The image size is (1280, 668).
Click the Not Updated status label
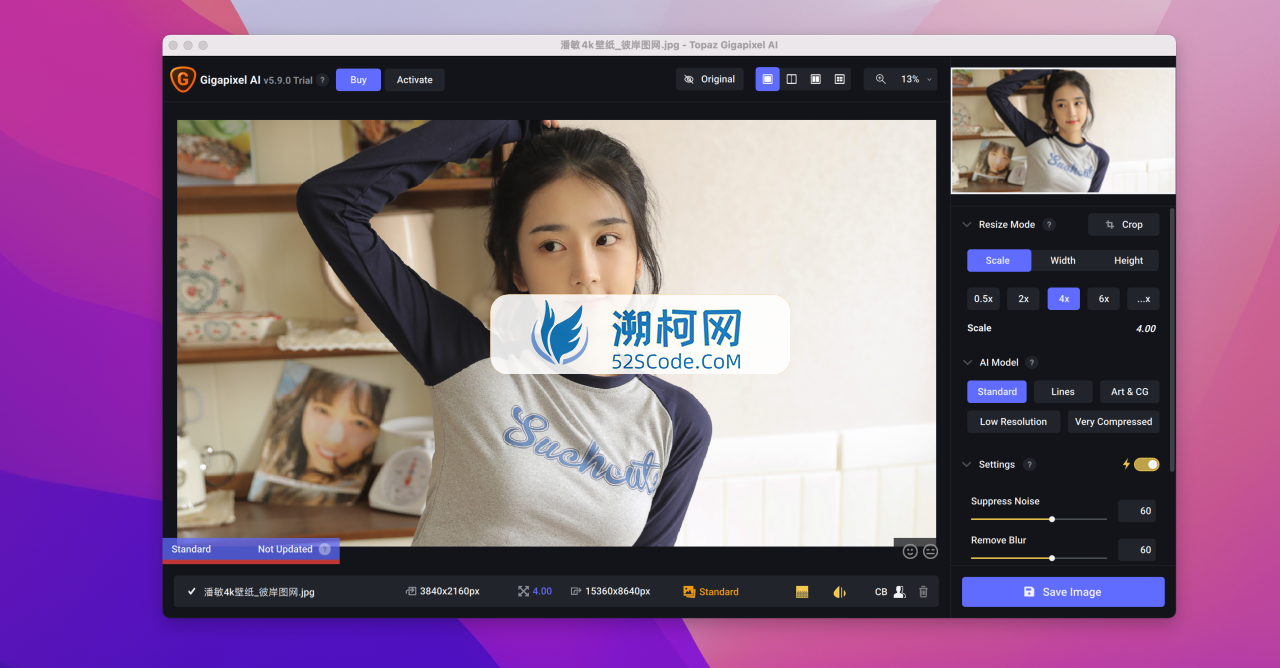[285, 549]
